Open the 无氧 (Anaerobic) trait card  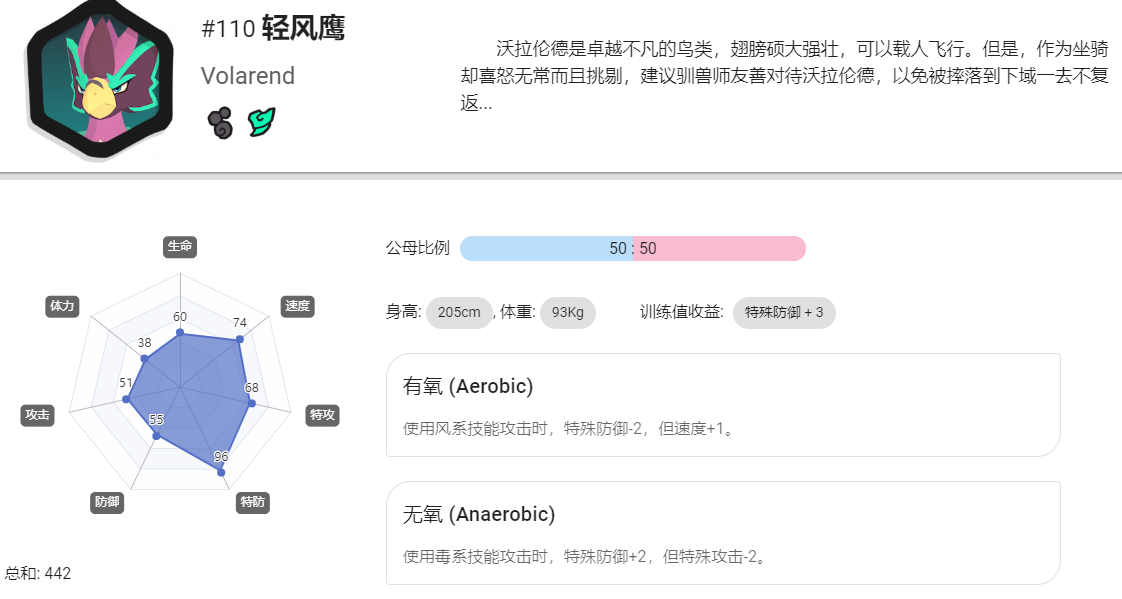723,533
